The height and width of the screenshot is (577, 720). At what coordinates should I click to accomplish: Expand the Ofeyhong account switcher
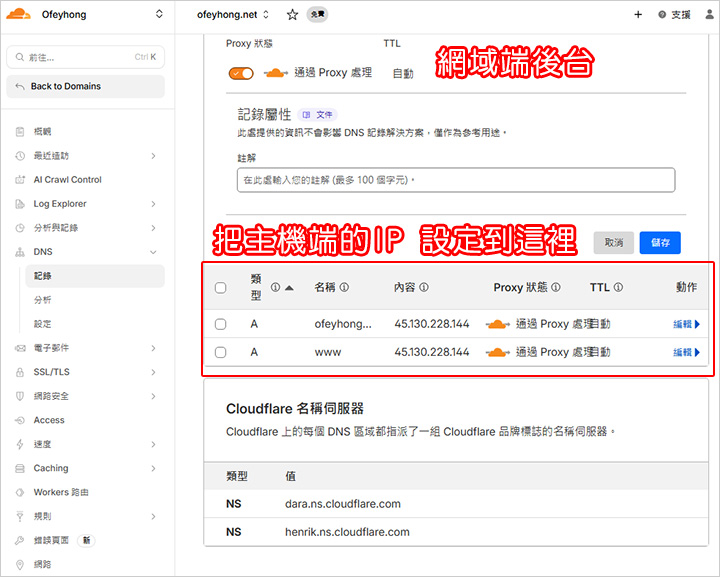pyautogui.click(x=159, y=15)
